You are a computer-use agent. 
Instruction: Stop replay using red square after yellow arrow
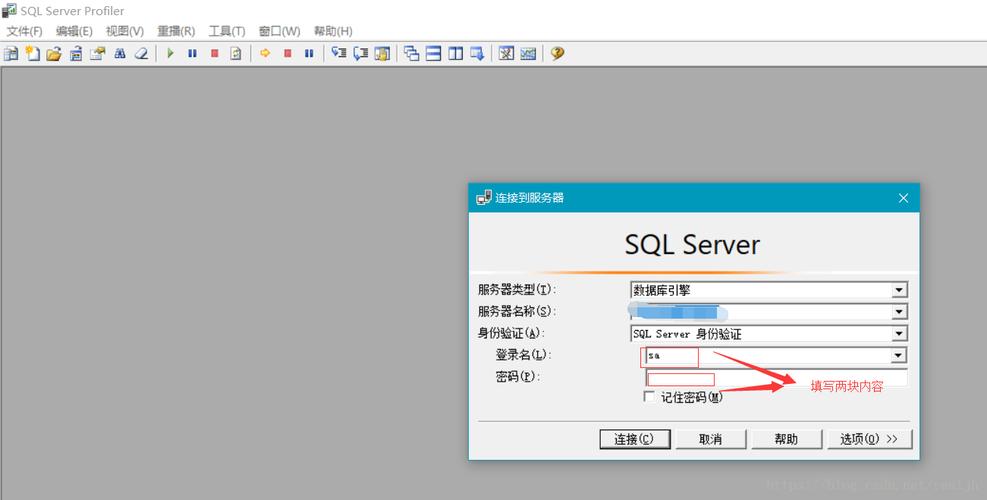[287, 54]
